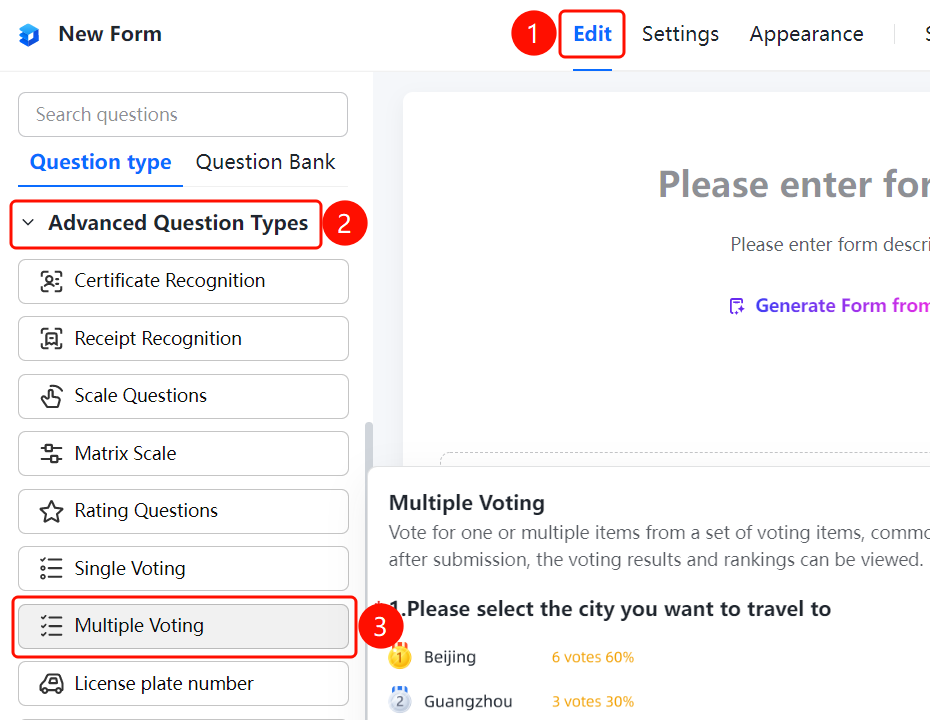Screen dimensions: 930x720
Task: Click the app logo beside New Form
Action: point(28,34)
